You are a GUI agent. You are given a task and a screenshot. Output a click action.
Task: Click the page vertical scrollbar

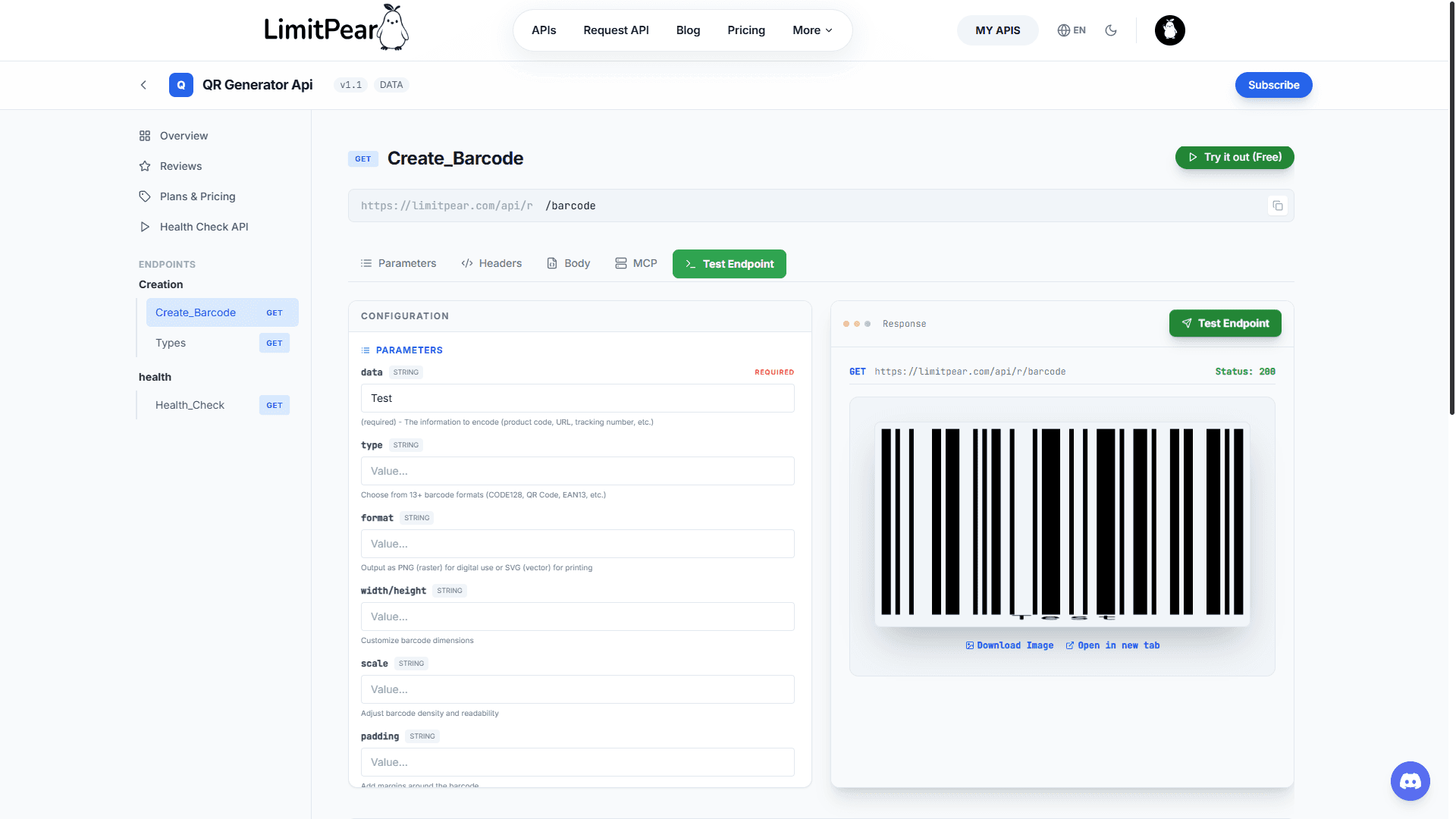click(1451, 209)
